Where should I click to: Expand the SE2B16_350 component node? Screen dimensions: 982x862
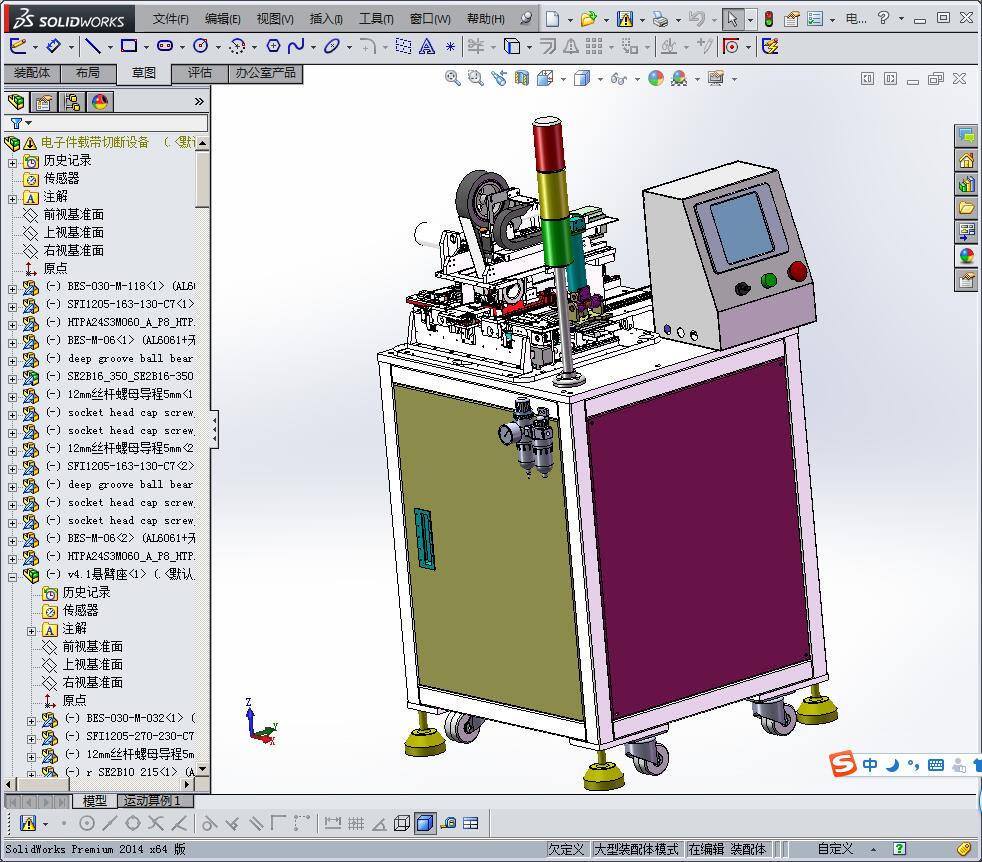point(13,380)
